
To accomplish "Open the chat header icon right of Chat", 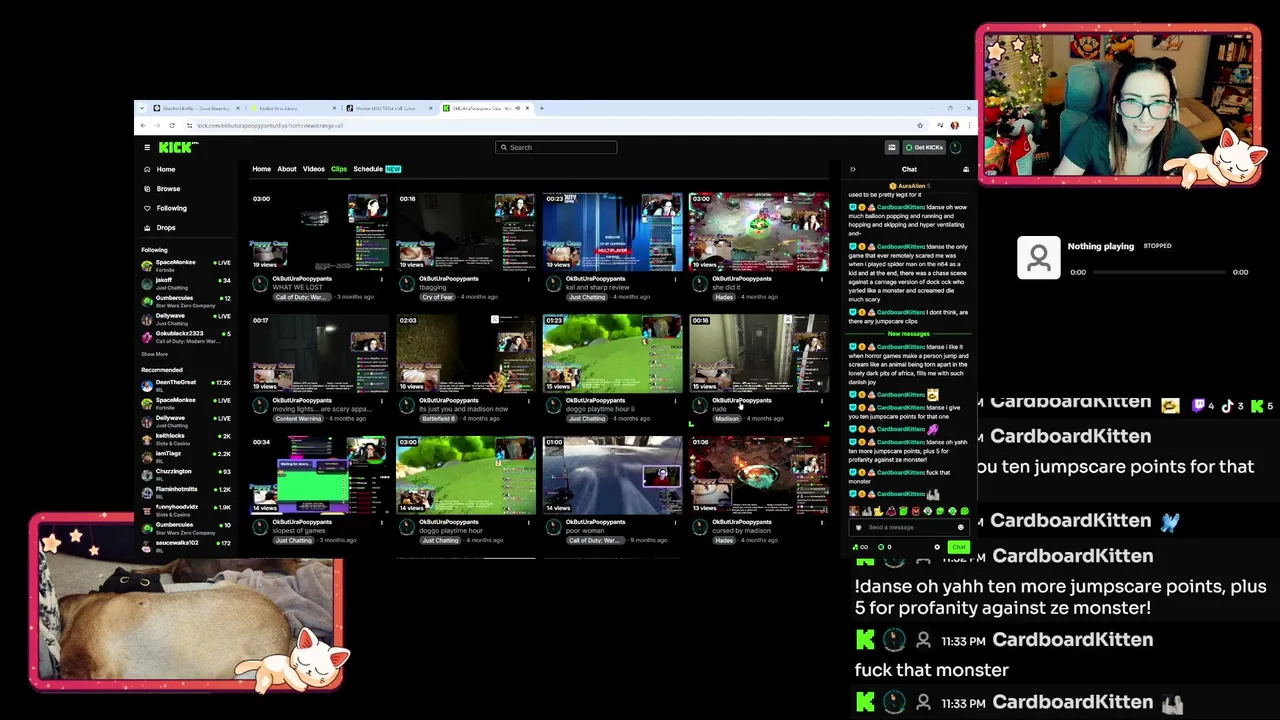I will (x=966, y=169).
